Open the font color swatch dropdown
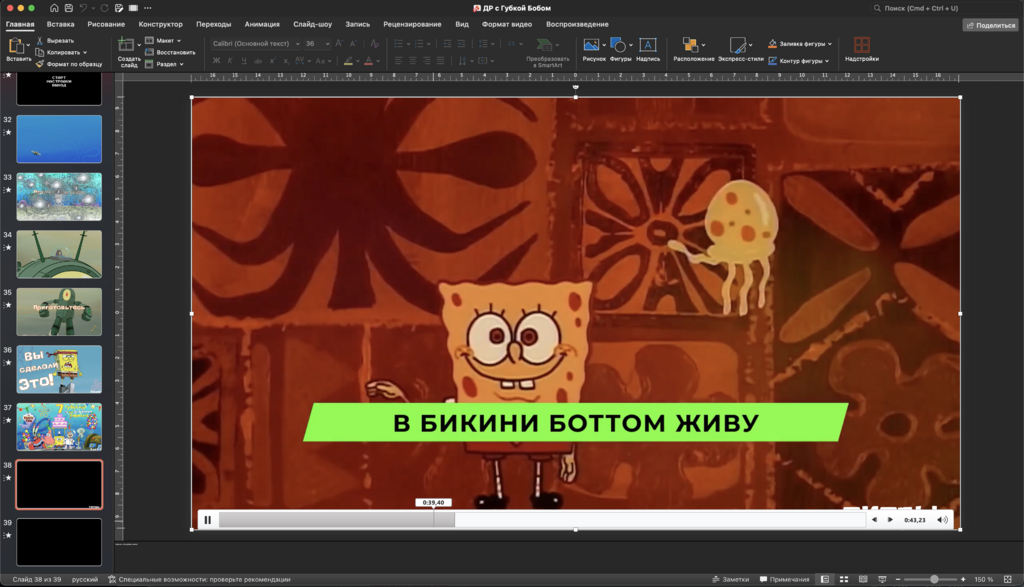The width and height of the screenshot is (1024, 587). tap(378, 61)
